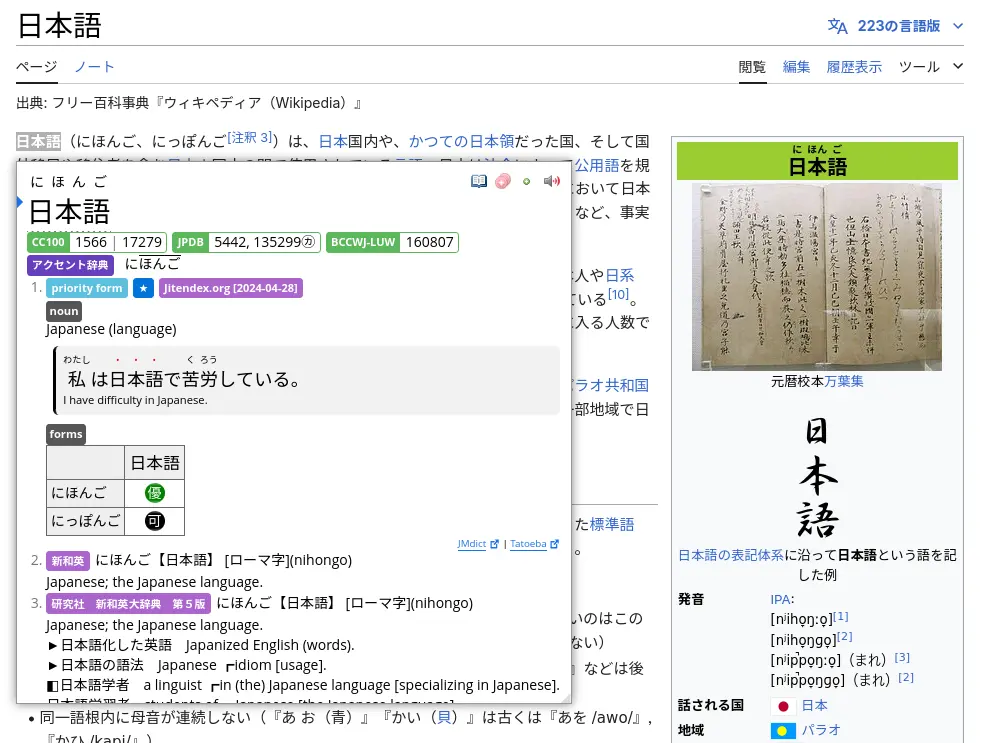Image resolution: width=981 pixels, height=743 pixels.
Task: Click the にっぽんご reading in forms table
Action: pos(86,521)
